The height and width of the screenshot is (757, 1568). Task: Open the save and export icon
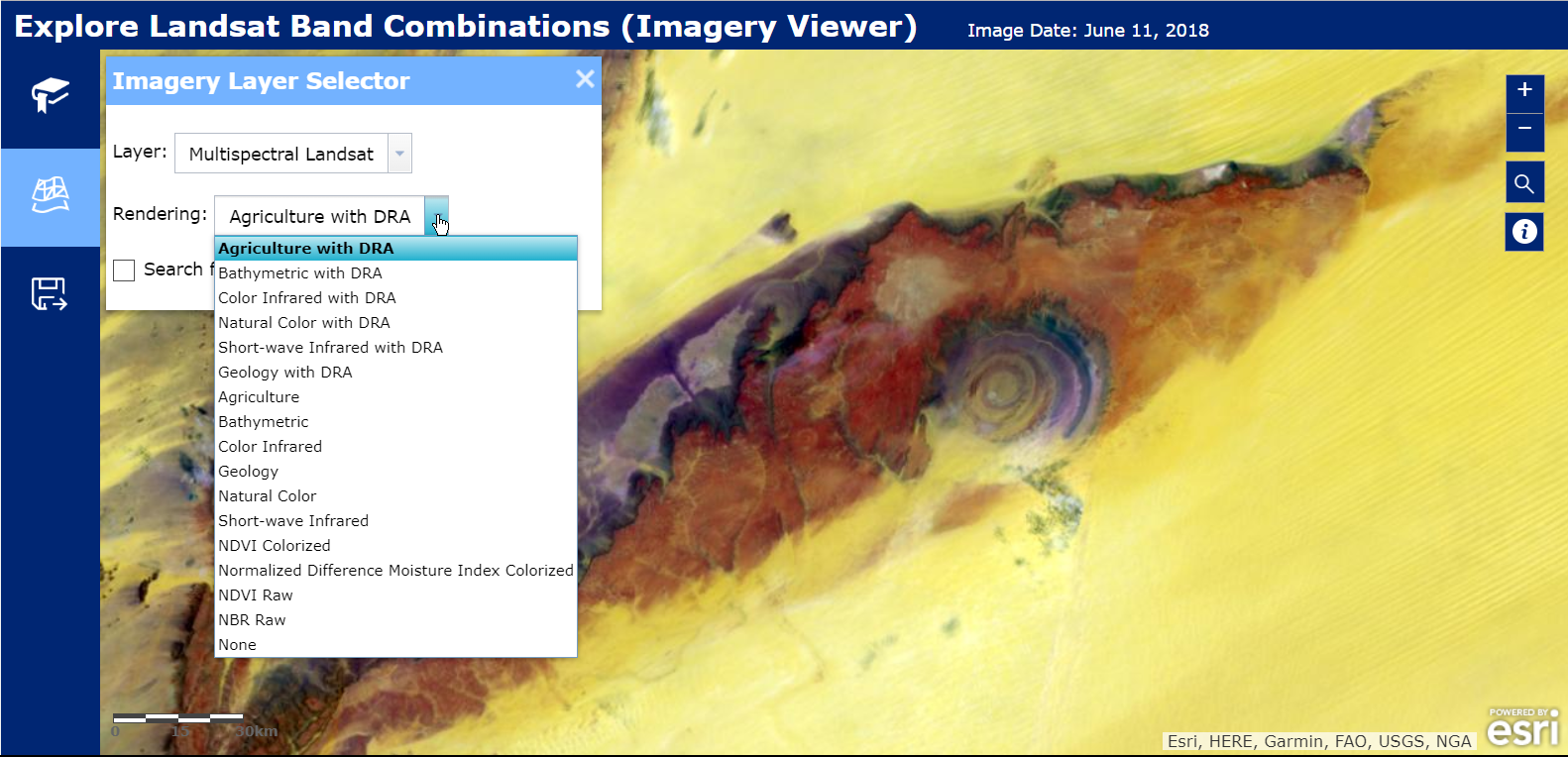tap(50, 294)
